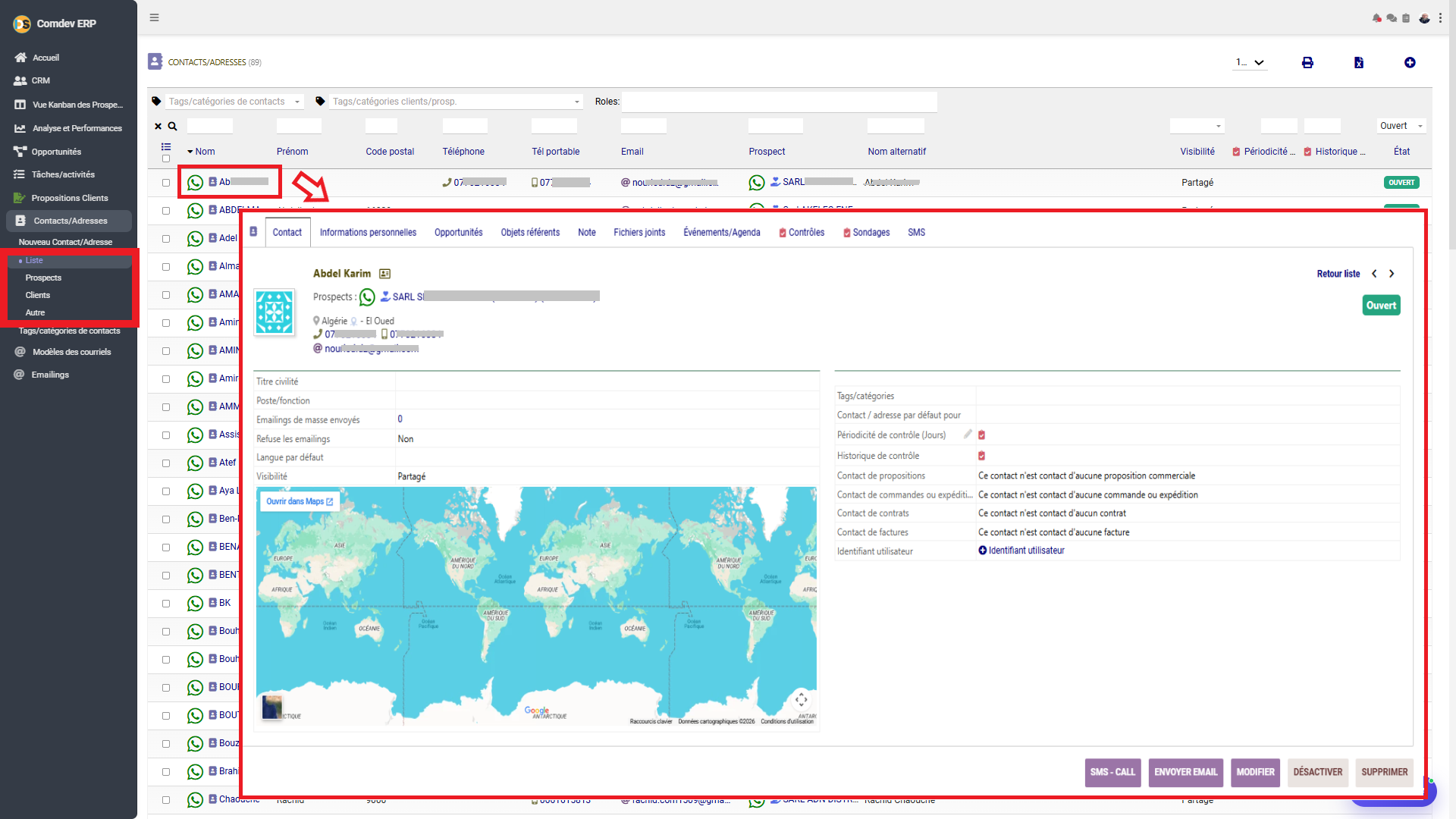Open the État filter dropdown showing Ouvert

click(x=1402, y=126)
